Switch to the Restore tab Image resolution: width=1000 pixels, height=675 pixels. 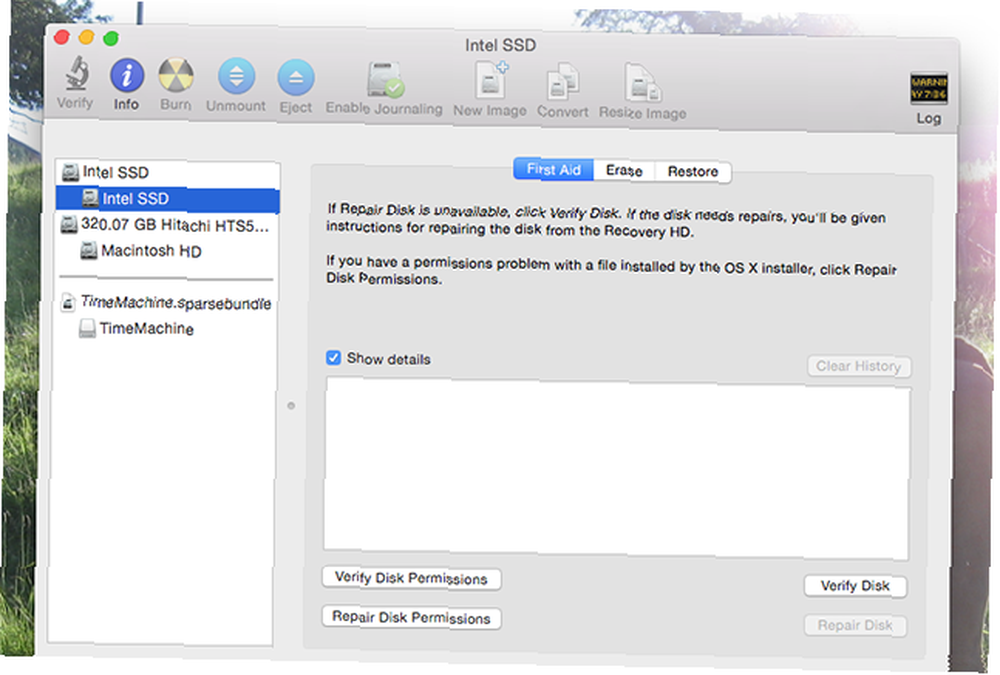tap(693, 172)
